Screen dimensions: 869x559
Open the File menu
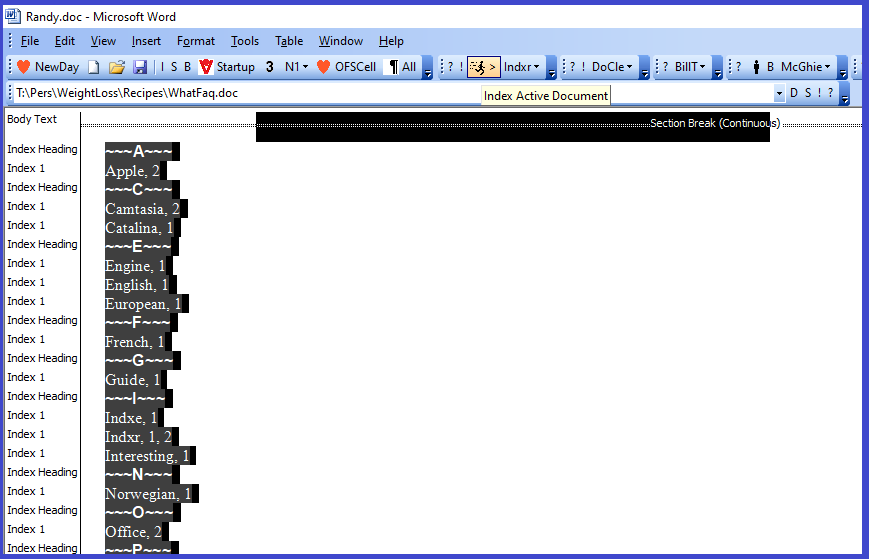click(30, 41)
